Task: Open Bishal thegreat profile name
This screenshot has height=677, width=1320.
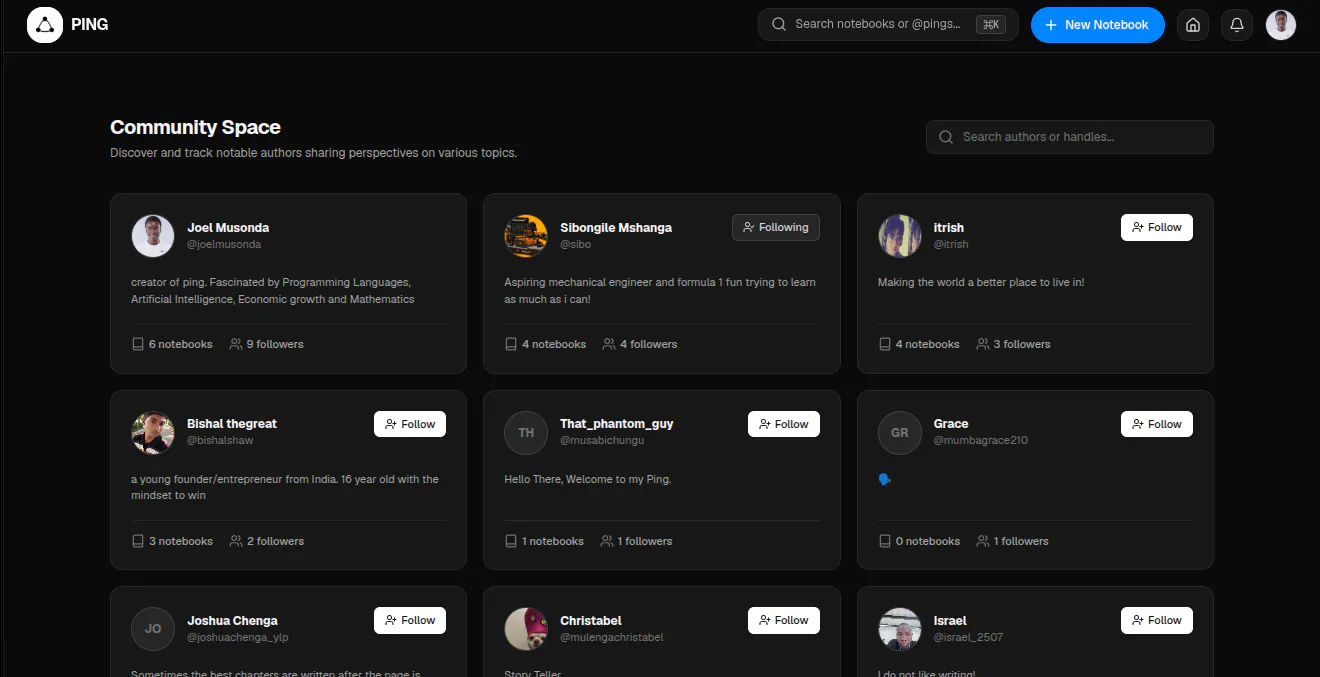Action: (232, 424)
